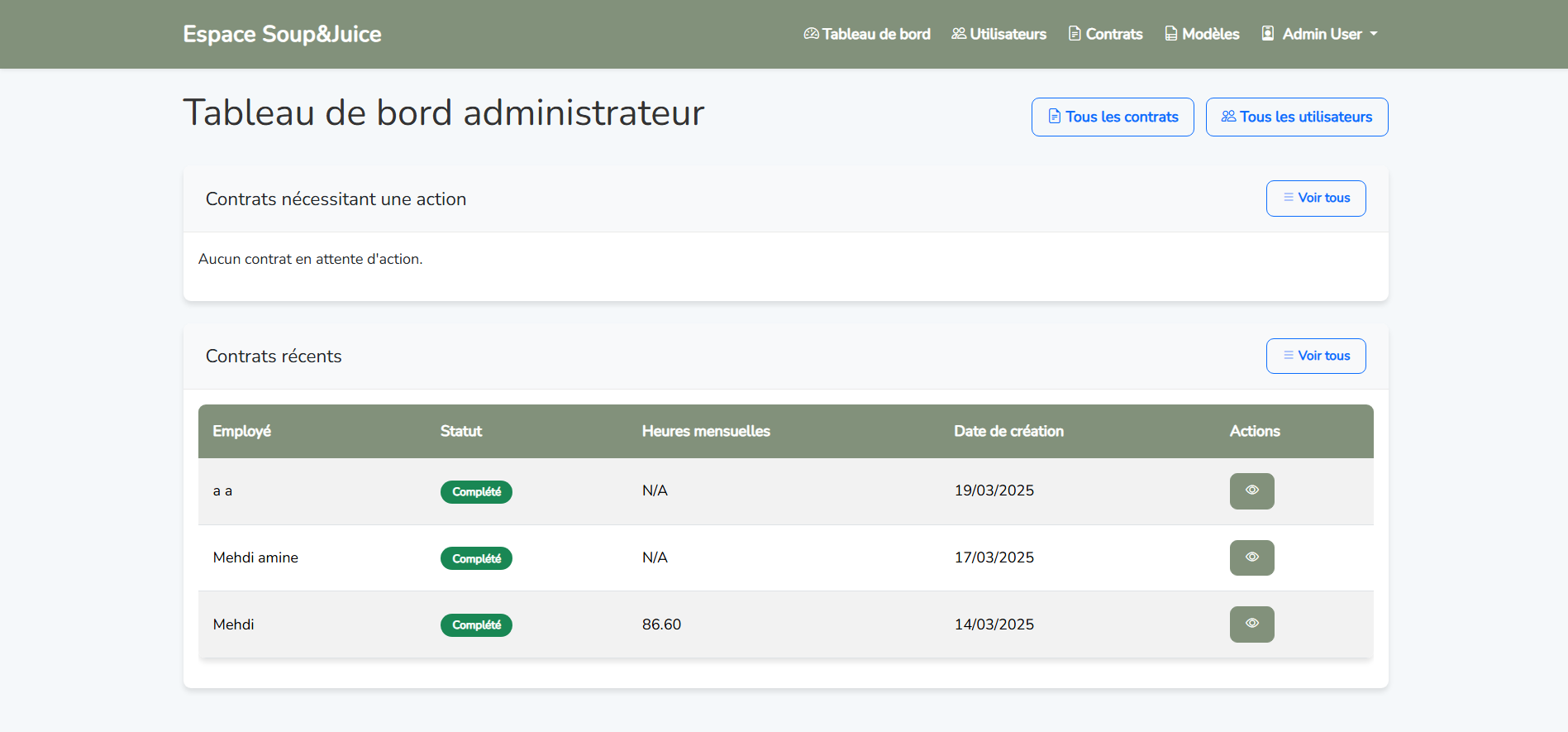Click the Complété badge for Mehdi amine

coord(476,558)
